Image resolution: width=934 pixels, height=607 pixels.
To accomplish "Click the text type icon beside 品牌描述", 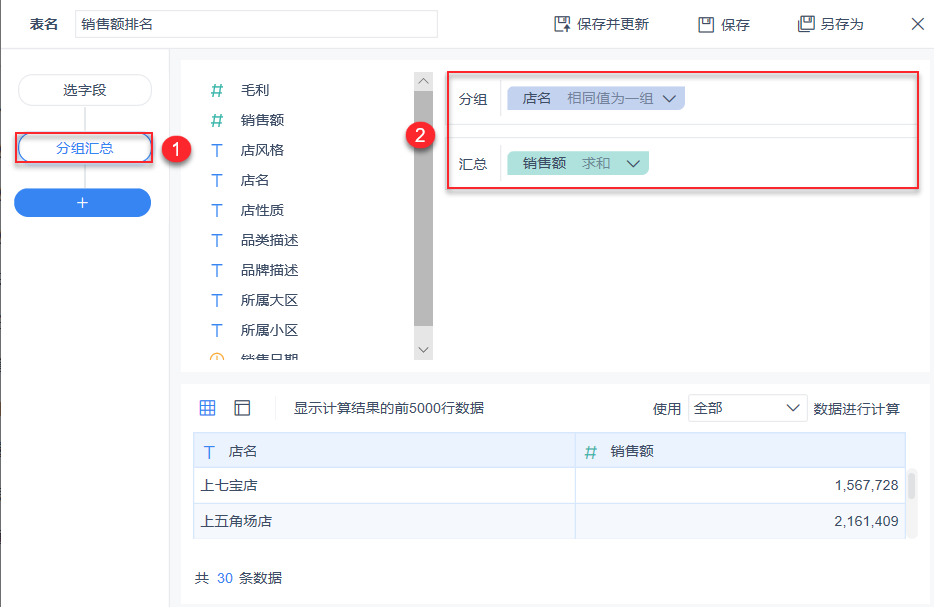I will coord(217,270).
